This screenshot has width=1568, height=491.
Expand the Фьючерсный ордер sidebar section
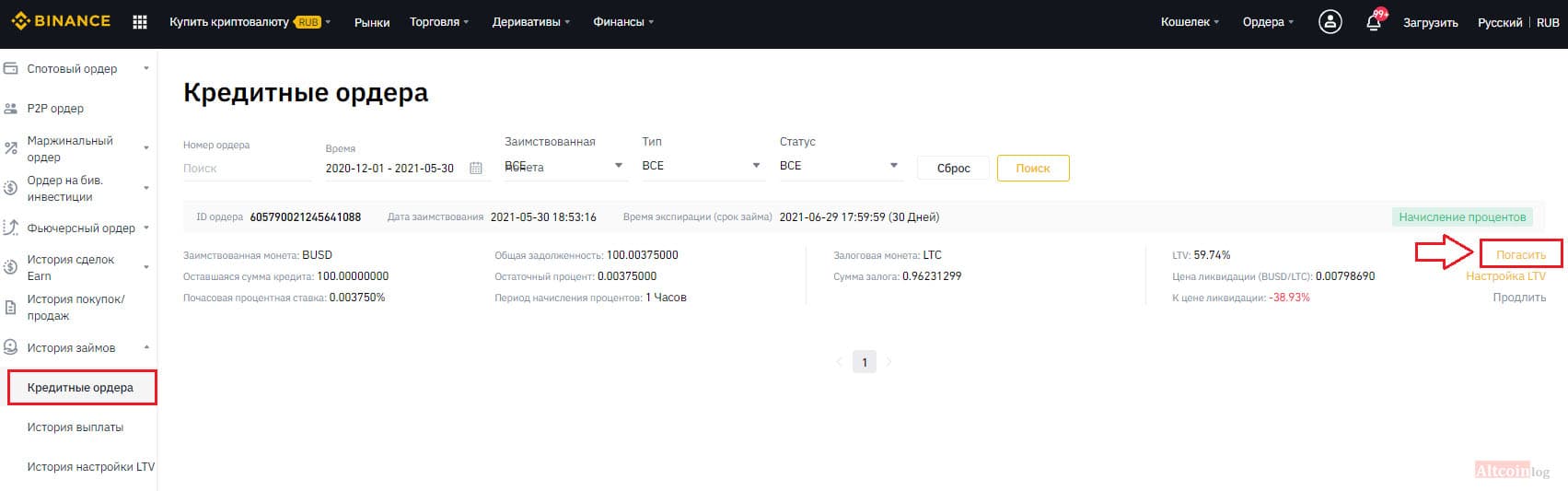78,228
